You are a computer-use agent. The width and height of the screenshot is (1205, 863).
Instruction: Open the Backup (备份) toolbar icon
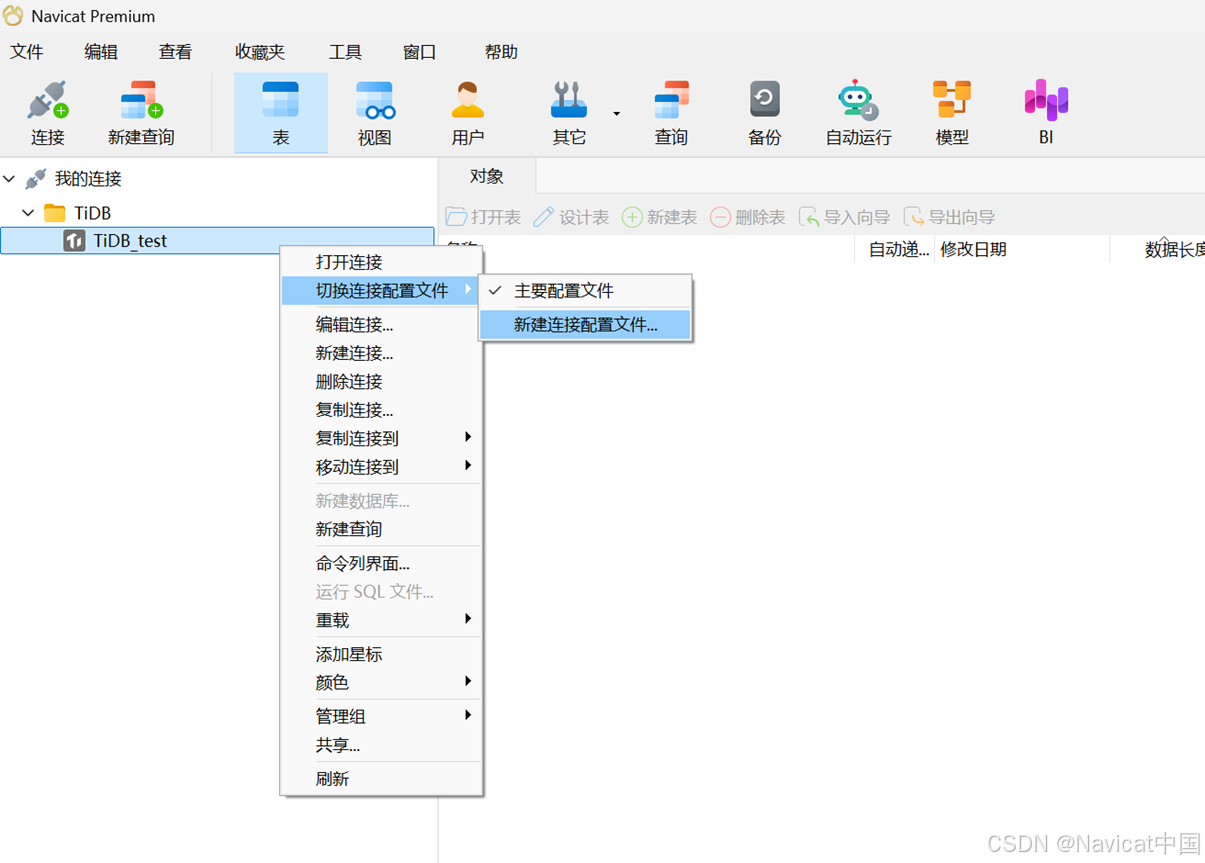coord(764,100)
